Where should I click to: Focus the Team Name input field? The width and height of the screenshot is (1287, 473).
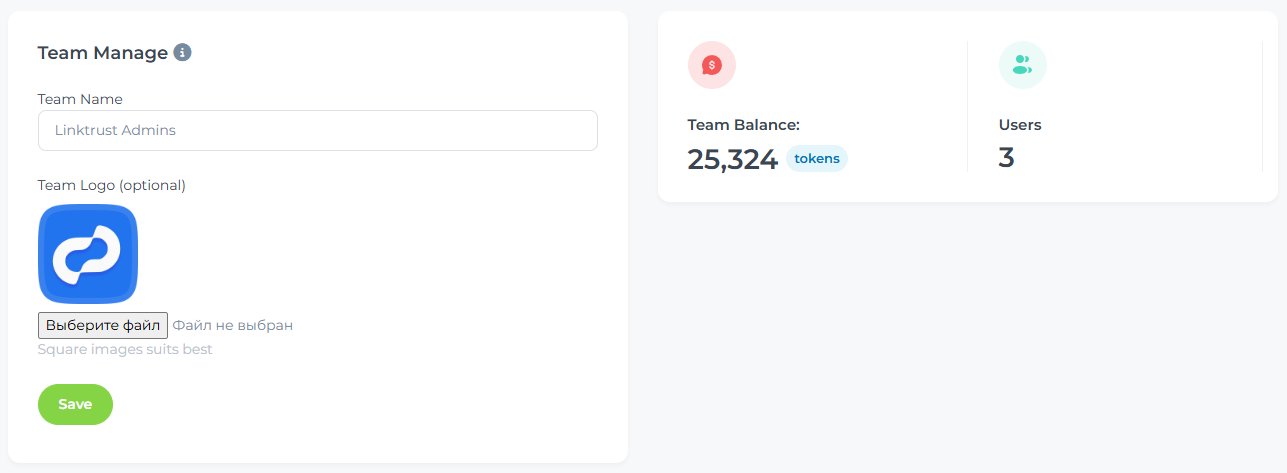click(317, 130)
